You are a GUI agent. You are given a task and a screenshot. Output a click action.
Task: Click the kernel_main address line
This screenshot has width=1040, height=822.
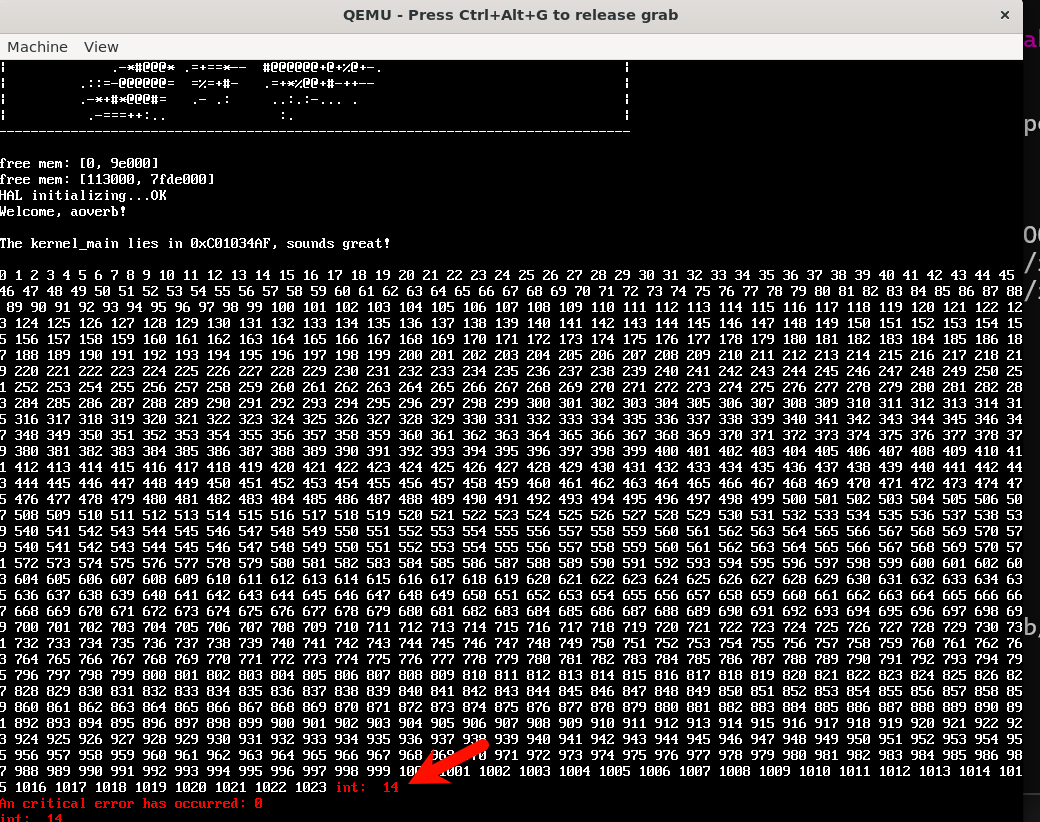(195, 243)
